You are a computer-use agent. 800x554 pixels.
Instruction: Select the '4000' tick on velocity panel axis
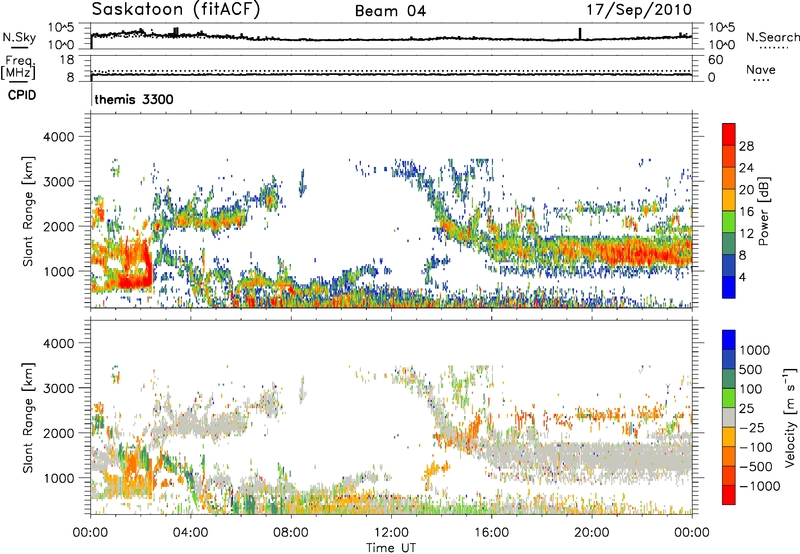pos(59,343)
